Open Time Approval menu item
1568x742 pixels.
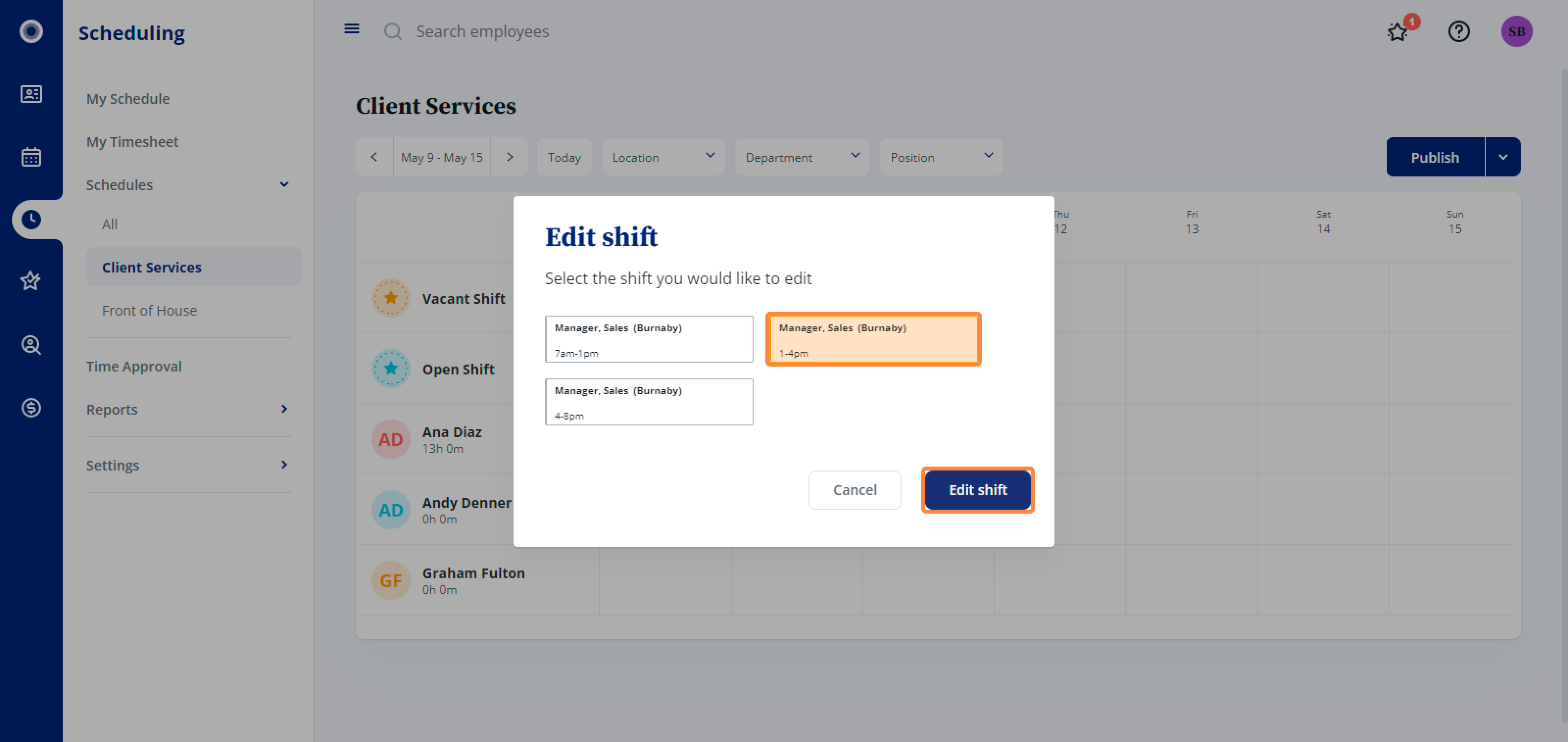tap(134, 367)
